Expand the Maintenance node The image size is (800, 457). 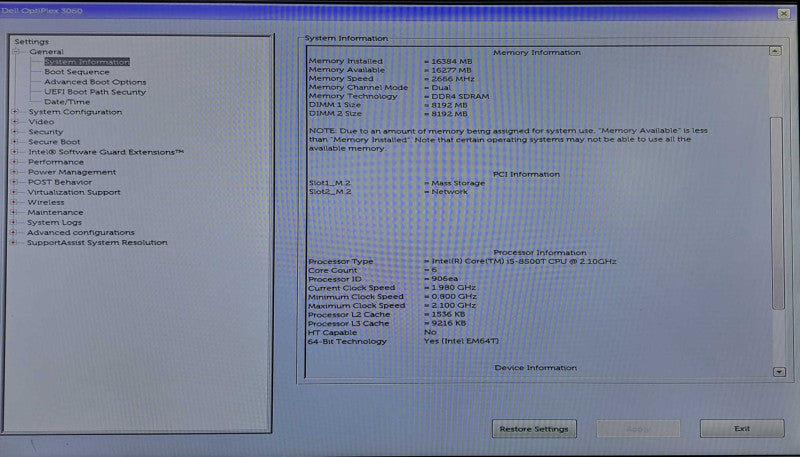point(14,212)
